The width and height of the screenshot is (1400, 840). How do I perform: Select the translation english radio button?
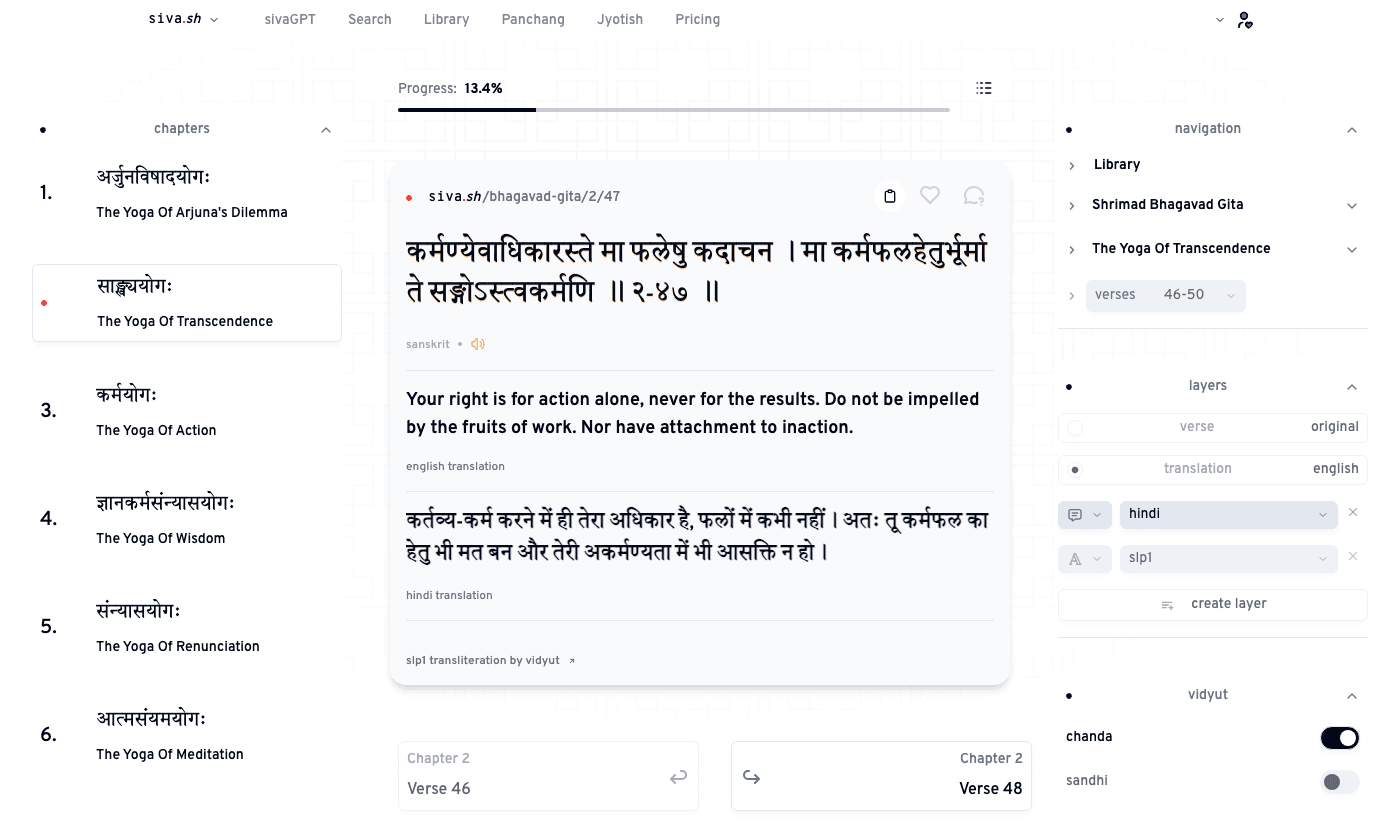pos(1075,470)
